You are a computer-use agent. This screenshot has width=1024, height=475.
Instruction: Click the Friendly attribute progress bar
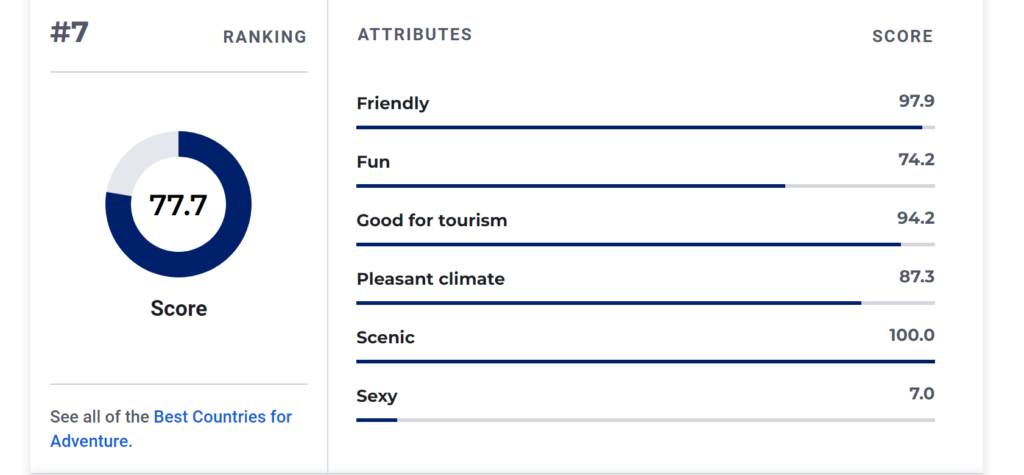tap(645, 127)
